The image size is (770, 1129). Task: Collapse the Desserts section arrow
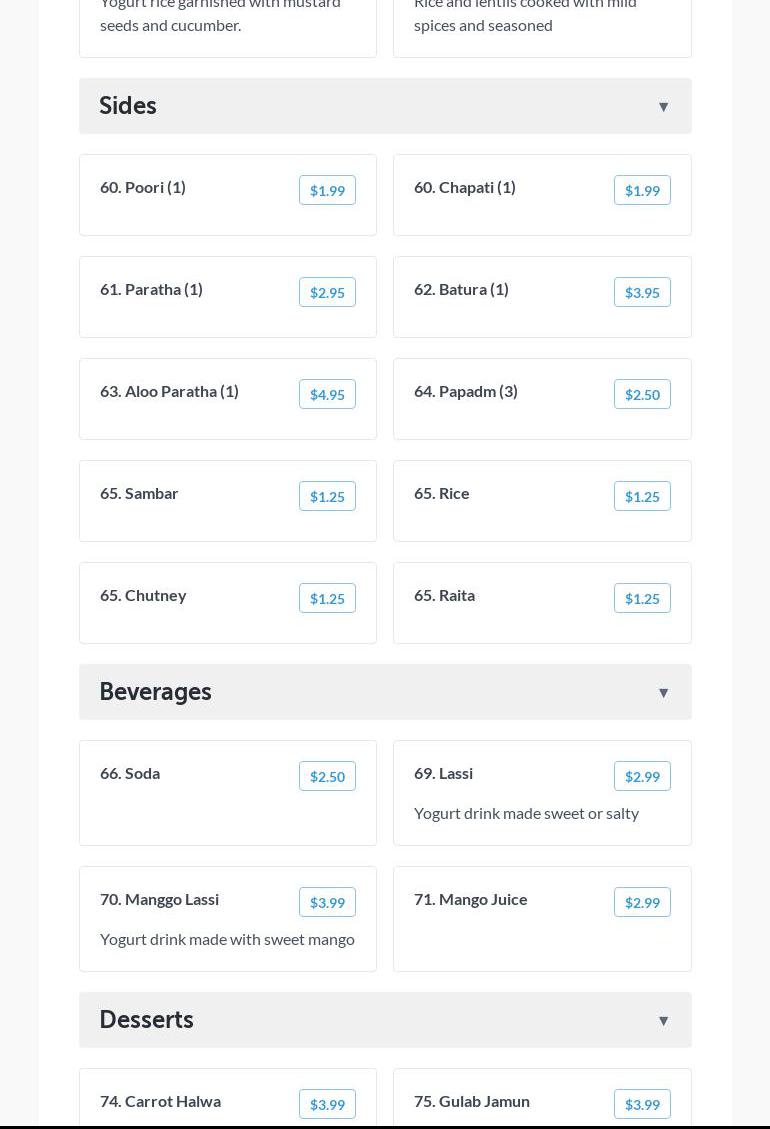coord(663,1021)
